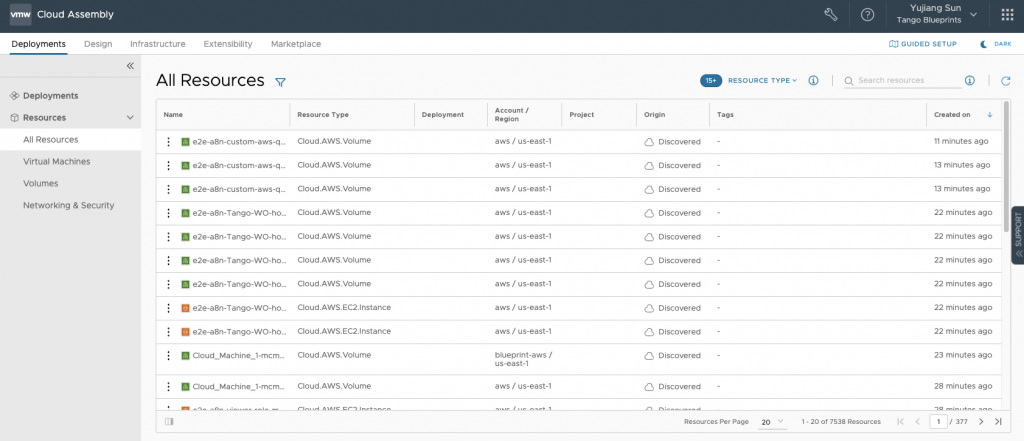This screenshot has width=1024, height=441.
Task: Click the filter funnel icon beside All Resources
Action: click(x=281, y=81)
